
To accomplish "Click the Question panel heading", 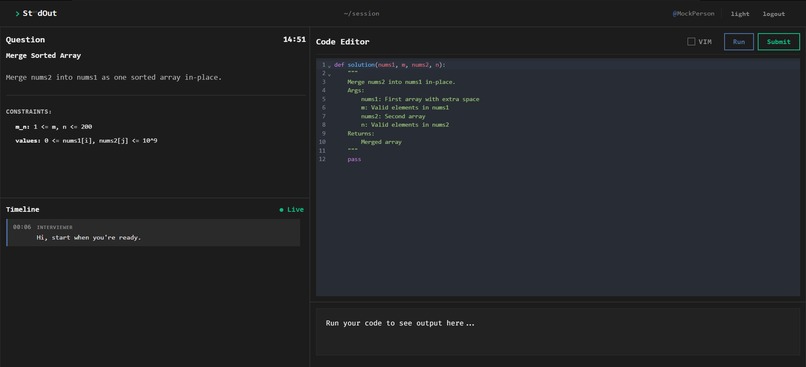I will click(25, 40).
